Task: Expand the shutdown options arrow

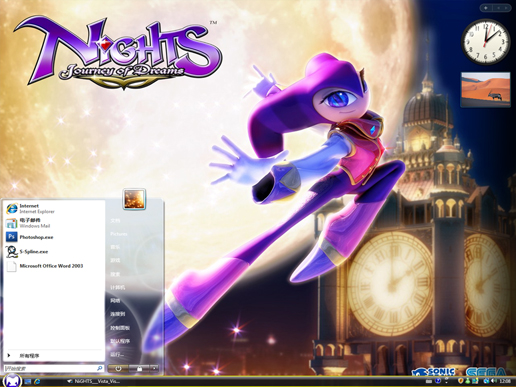Action: tap(154, 369)
